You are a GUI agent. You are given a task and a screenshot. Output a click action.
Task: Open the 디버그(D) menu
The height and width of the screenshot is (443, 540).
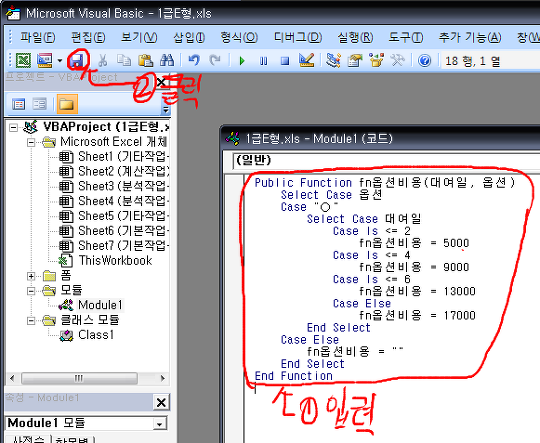tap(298, 37)
